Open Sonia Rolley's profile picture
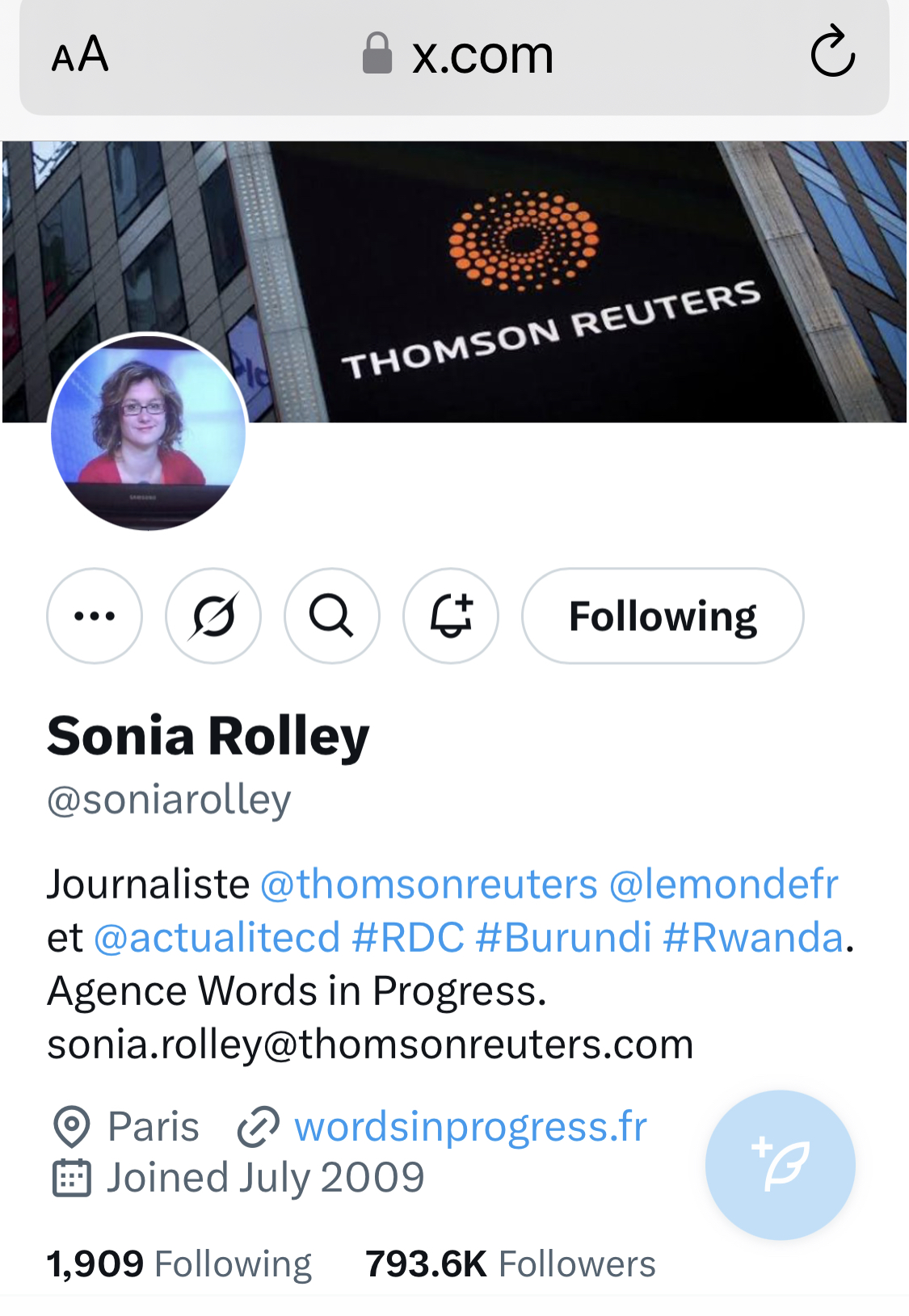This screenshot has height=1316, width=909. (149, 431)
